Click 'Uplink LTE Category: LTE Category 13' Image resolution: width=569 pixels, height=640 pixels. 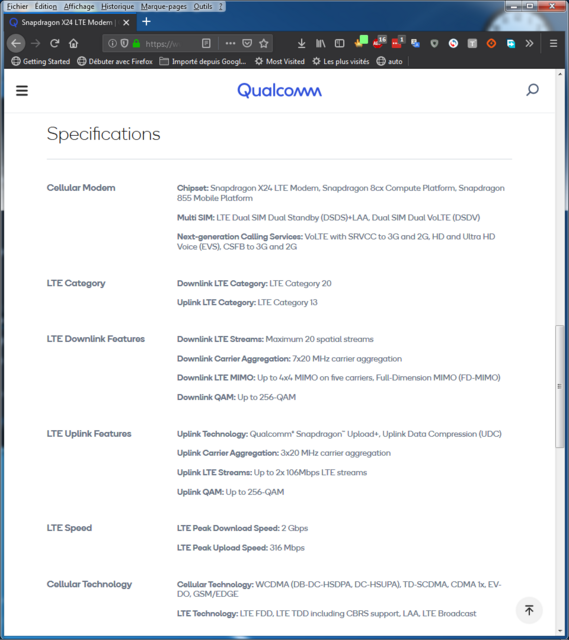247,302
